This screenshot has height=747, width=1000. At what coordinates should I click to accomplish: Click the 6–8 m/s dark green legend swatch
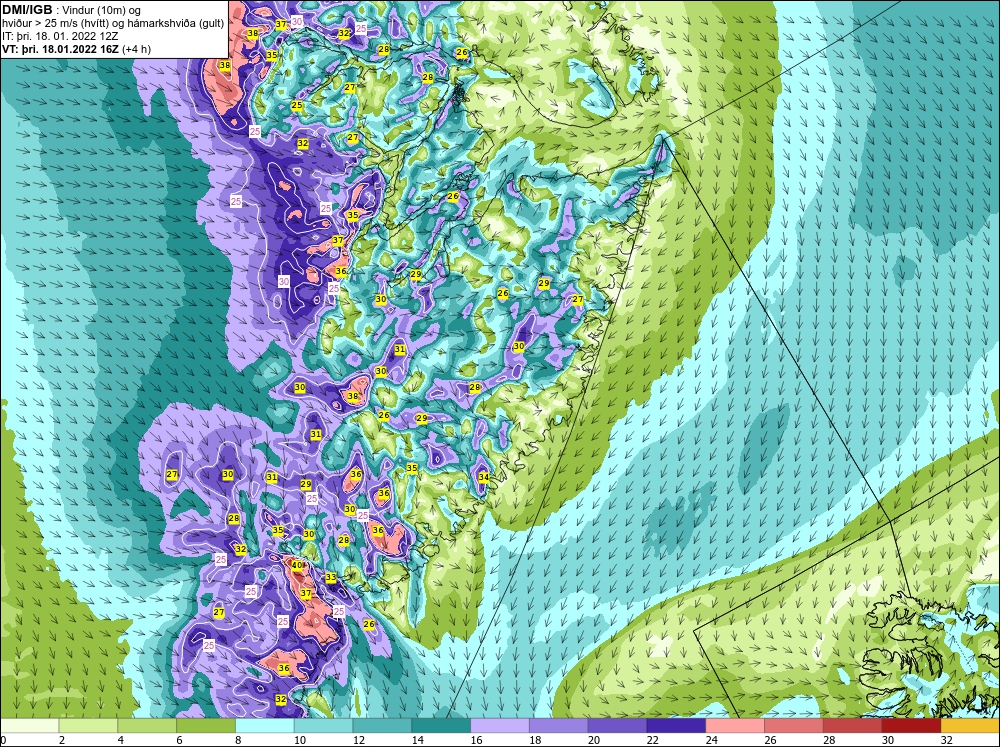(206, 726)
